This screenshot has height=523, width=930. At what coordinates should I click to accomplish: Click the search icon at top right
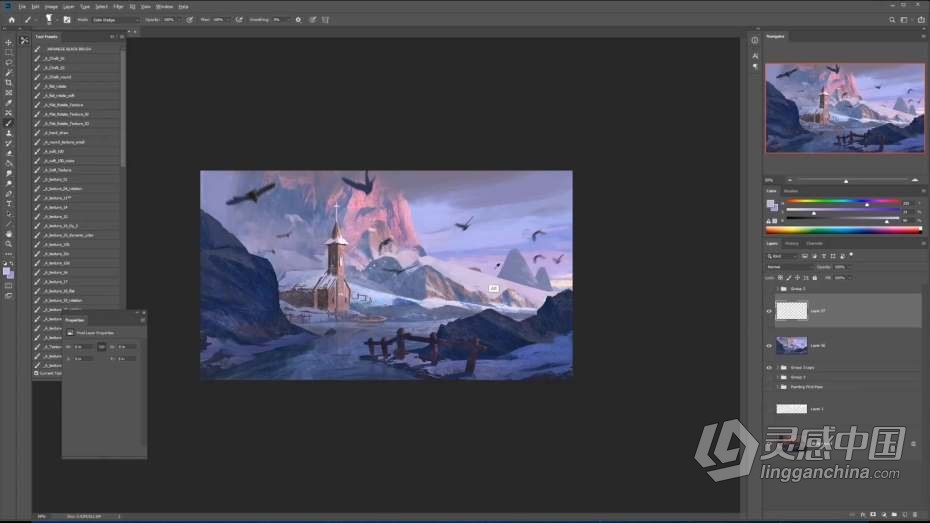click(x=892, y=20)
